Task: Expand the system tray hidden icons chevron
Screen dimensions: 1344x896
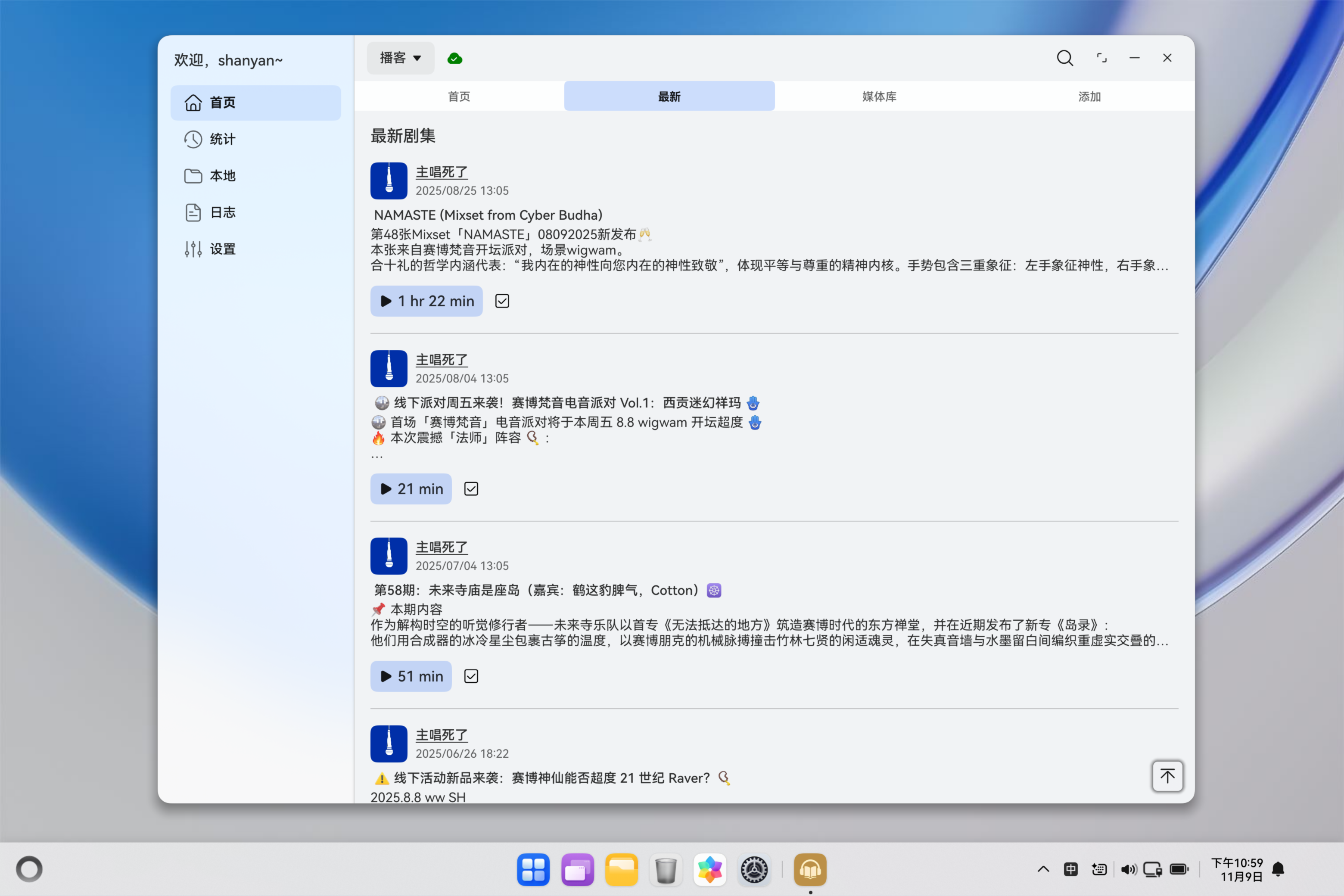Action: (1043, 869)
